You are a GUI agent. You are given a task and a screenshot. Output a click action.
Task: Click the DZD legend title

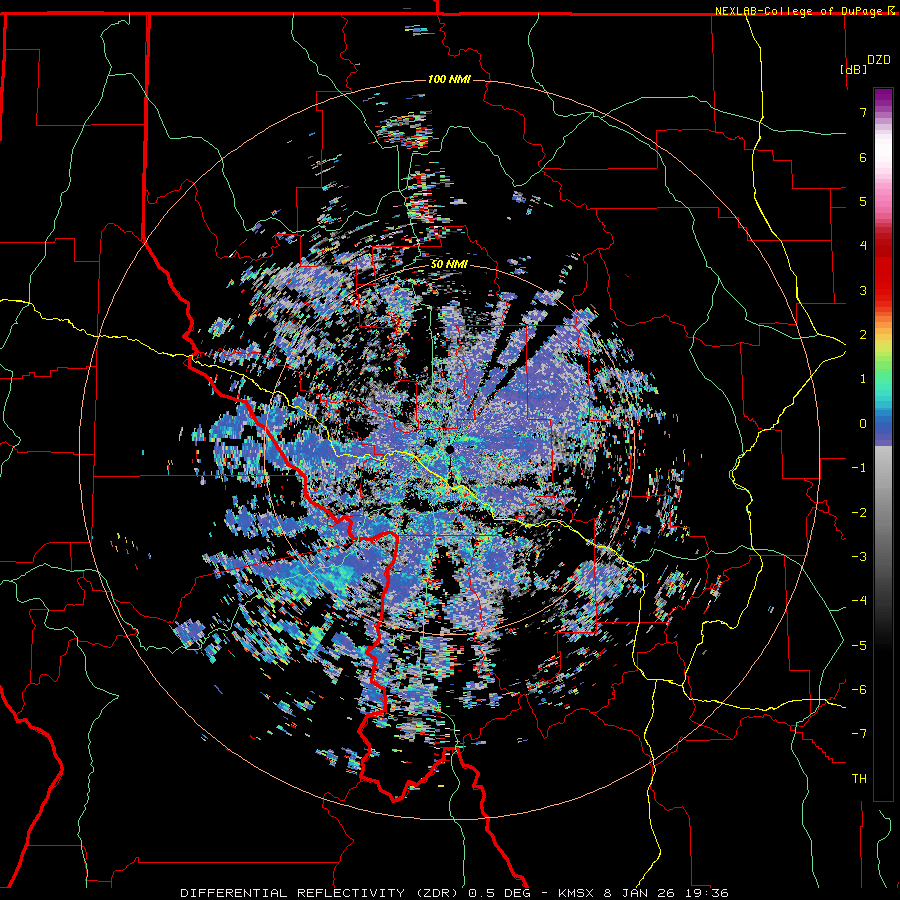coord(879,60)
